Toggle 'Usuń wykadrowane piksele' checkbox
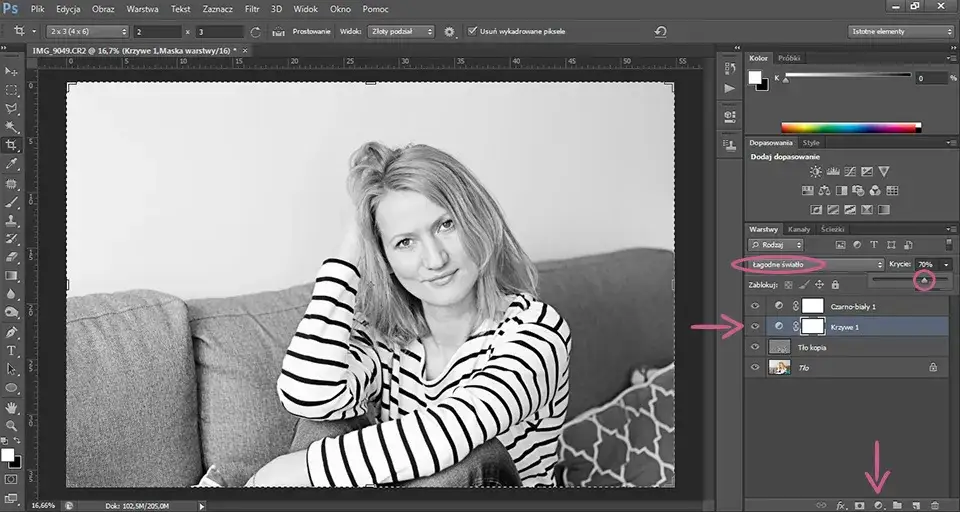This screenshot has width=960, height=512. (x=472, y=31)
